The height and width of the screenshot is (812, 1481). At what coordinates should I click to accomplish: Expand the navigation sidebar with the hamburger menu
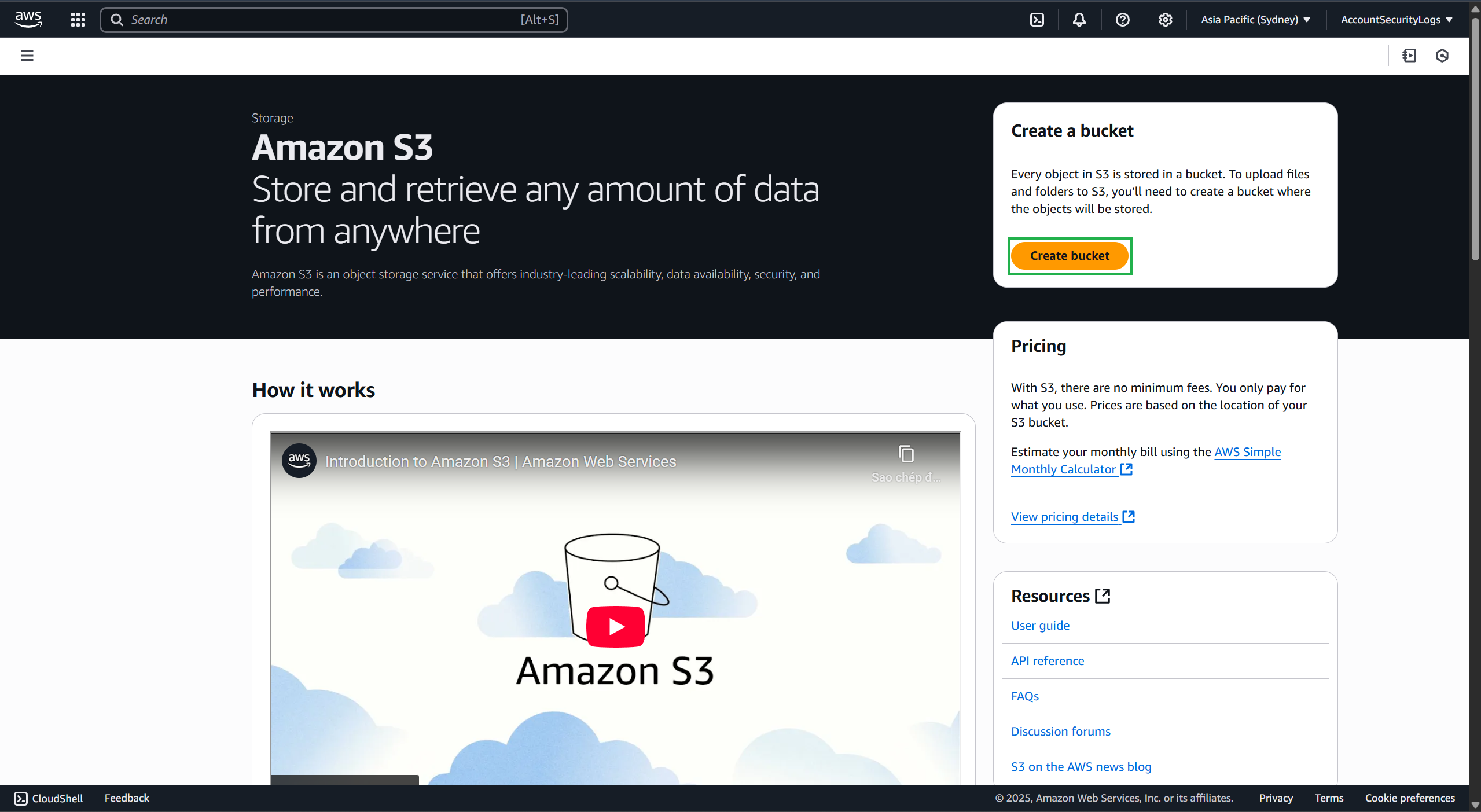pyautogui.click(x=27, y=55)
